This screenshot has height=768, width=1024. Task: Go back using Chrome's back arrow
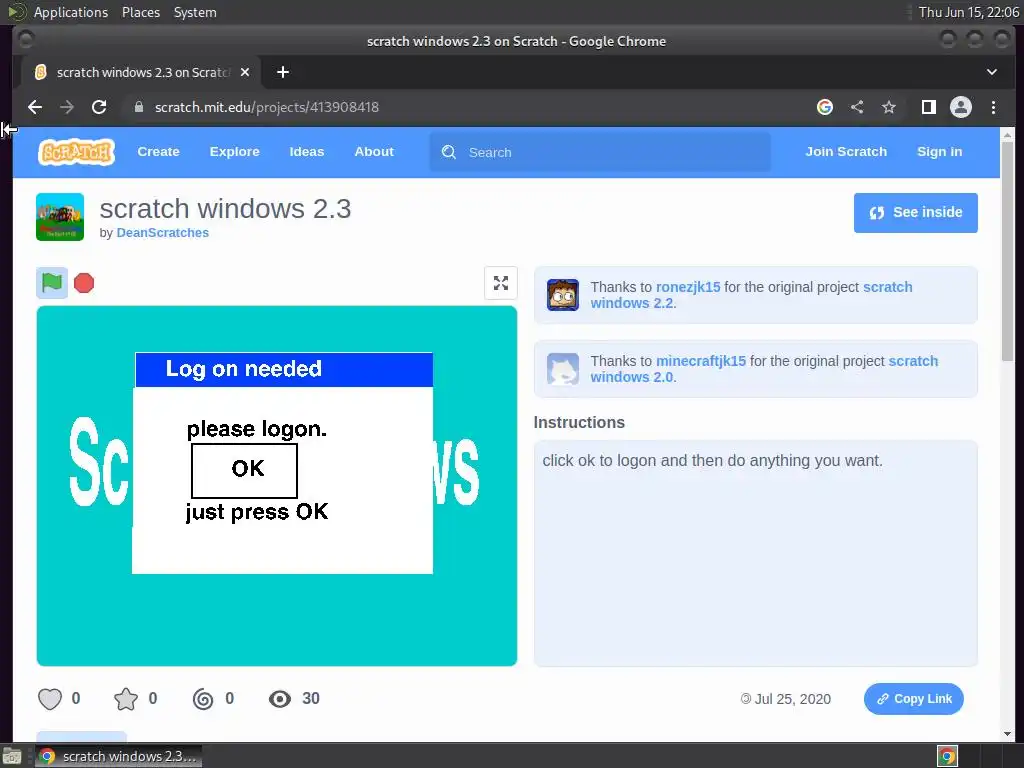click(x=35, y=107)
